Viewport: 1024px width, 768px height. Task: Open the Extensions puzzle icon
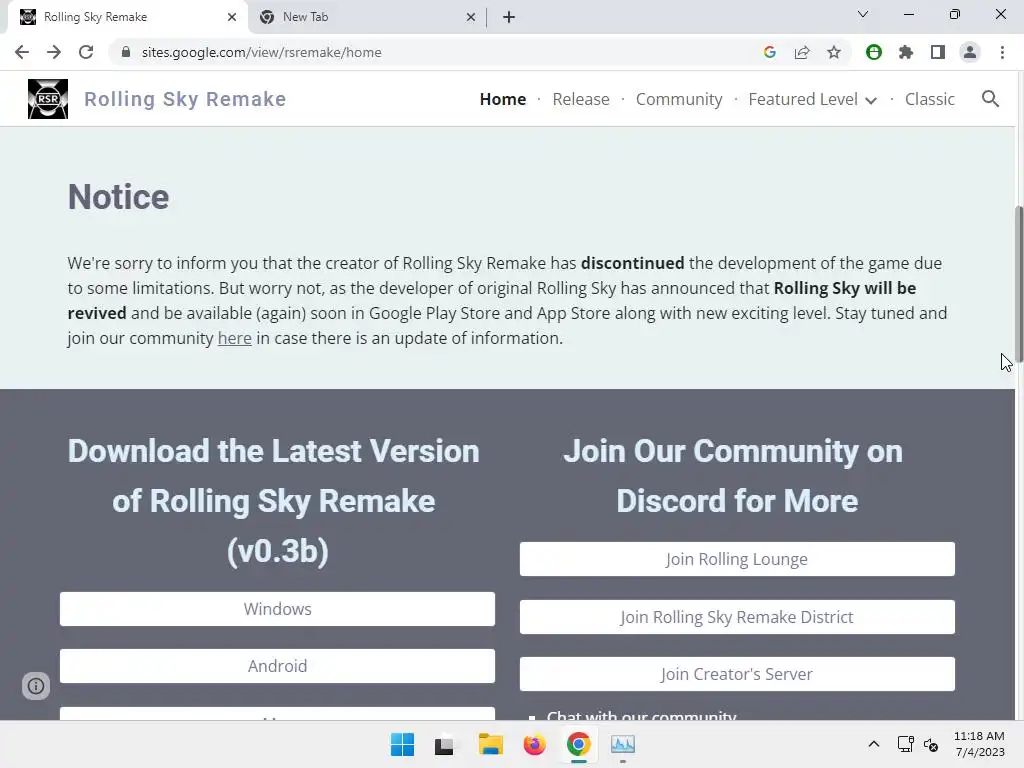point(906,52)
